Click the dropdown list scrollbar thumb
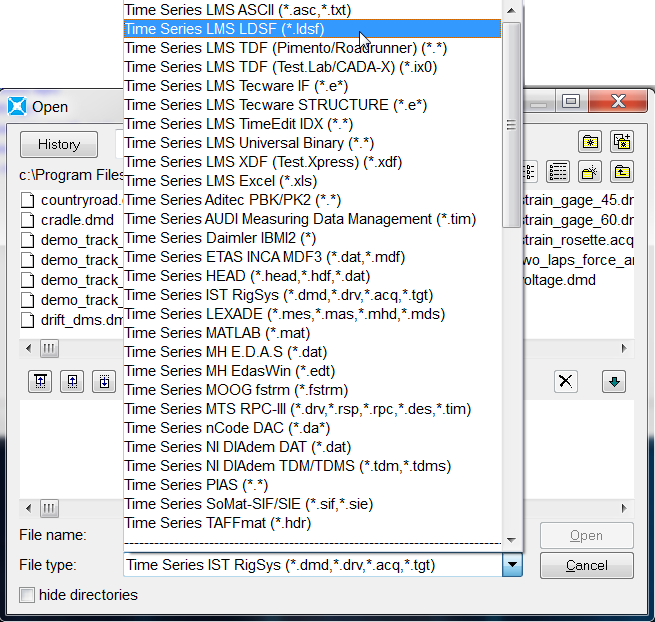Screen dimensions: 655x622 (x=511, y=124)
